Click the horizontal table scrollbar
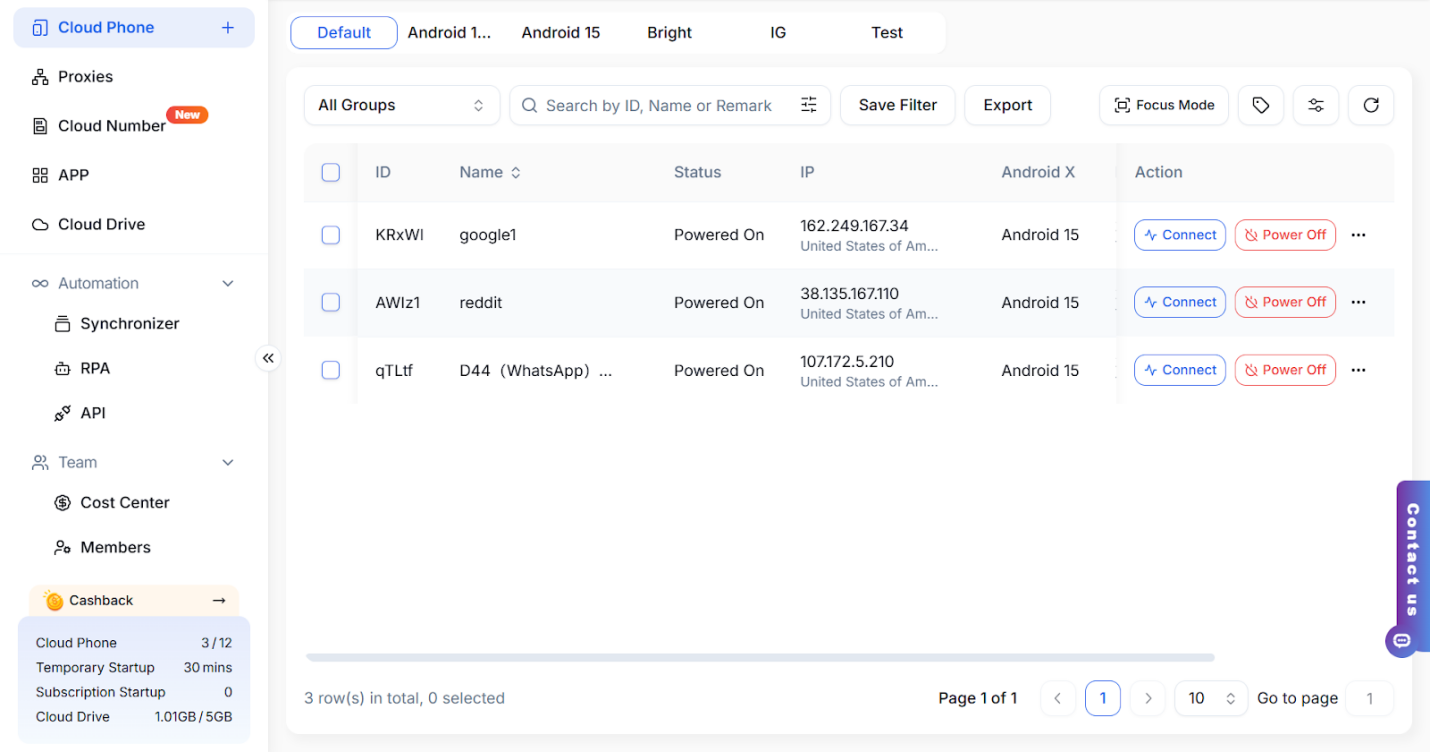This screenshot has height=752, width=1430. coord(760,658)
